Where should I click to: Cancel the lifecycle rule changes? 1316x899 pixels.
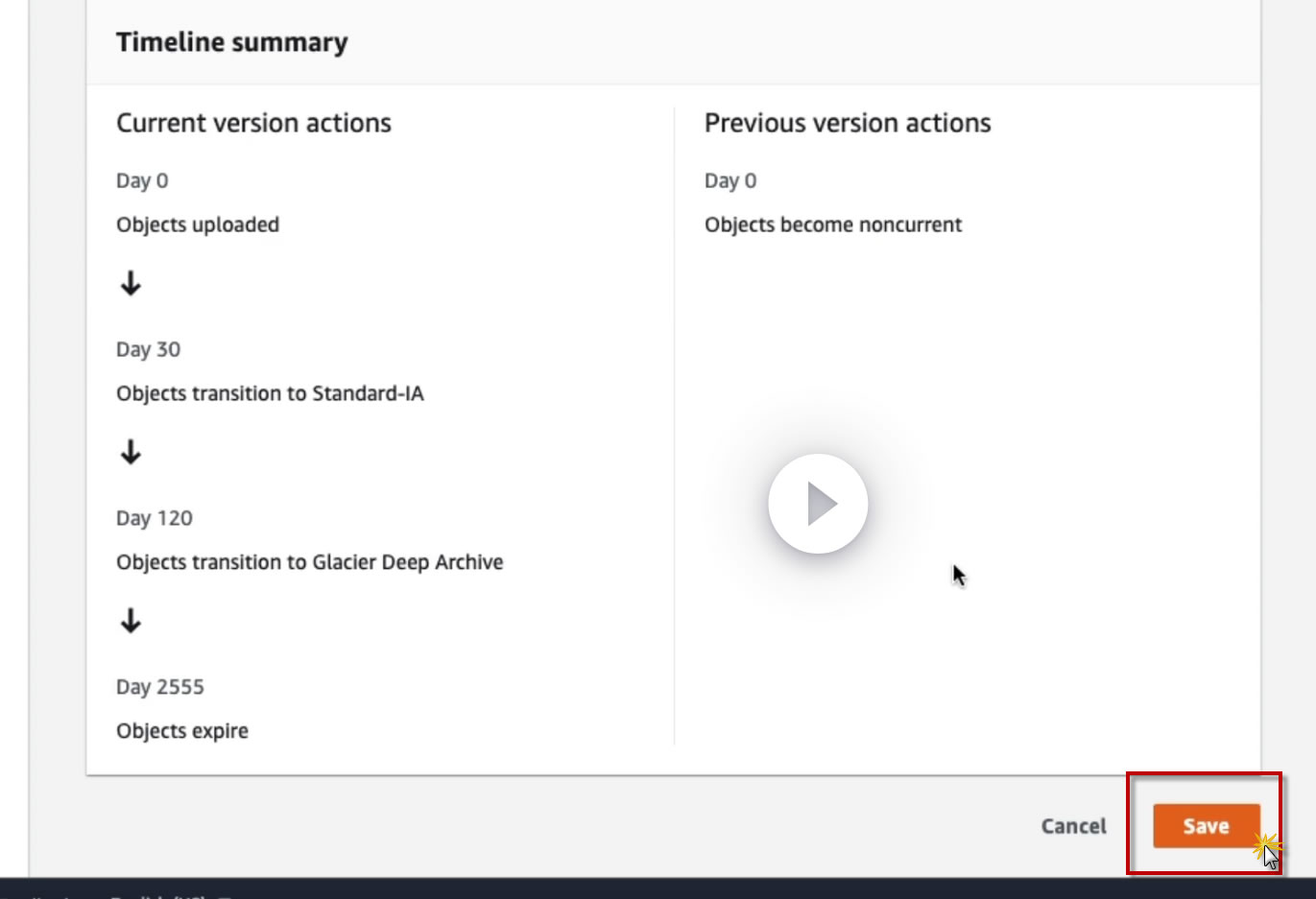click(1073, 826)
